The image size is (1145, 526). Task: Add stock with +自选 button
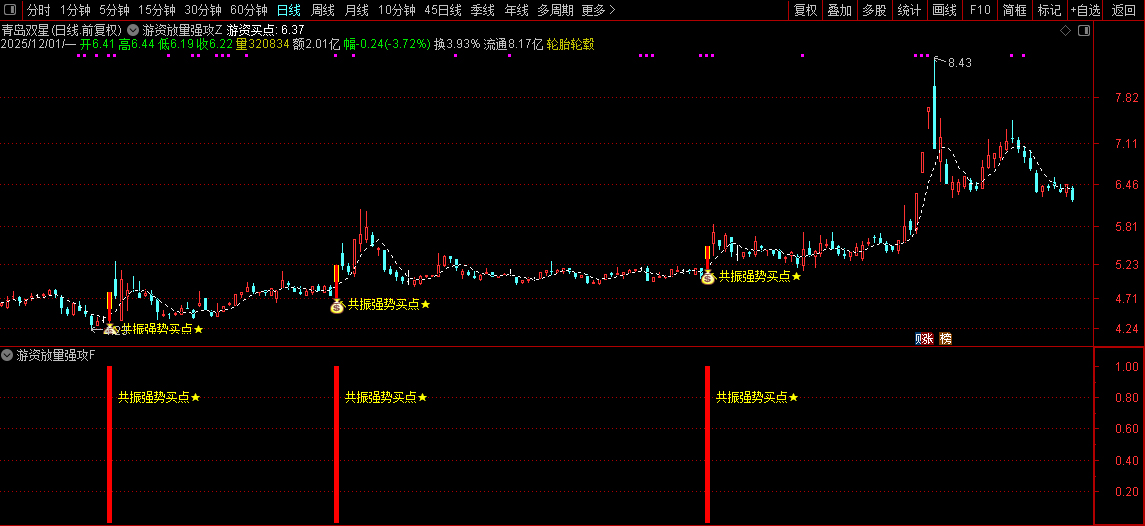pyautogui.click(x=1085, y=10)
